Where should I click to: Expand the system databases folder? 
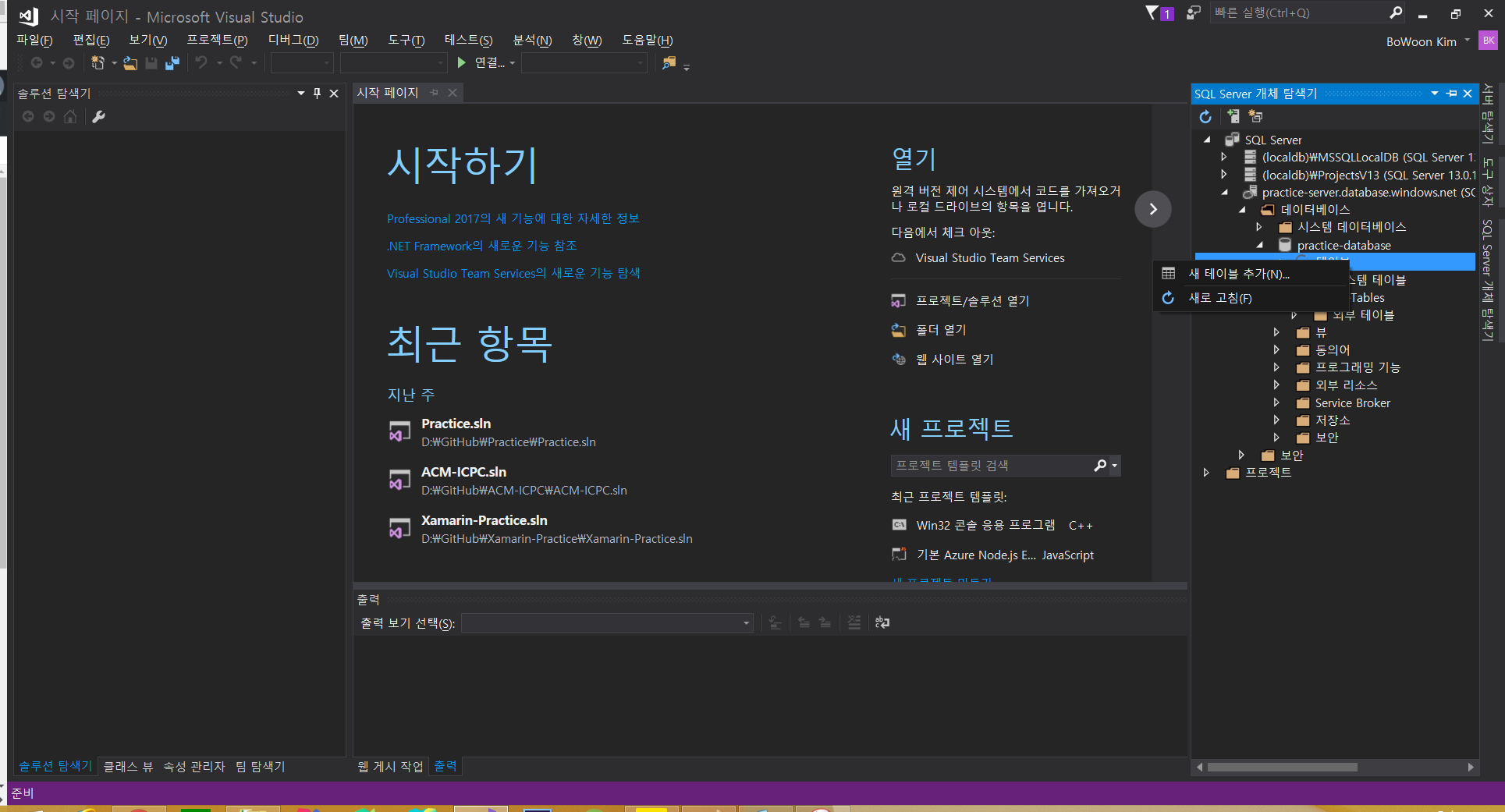pos(1259,227)
